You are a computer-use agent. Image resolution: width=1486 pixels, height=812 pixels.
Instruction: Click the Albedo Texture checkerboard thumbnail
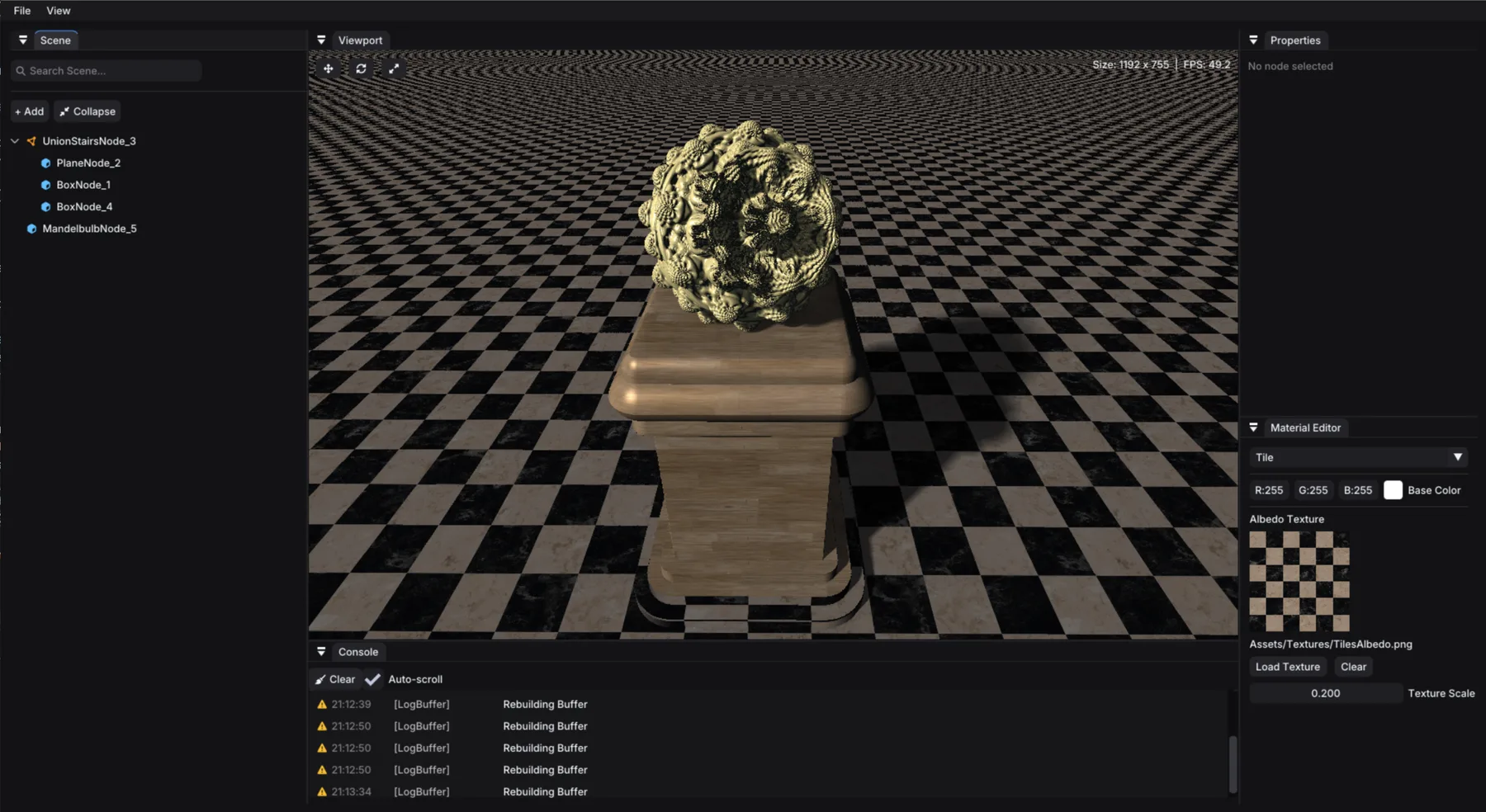click(x=1299, y=582)
